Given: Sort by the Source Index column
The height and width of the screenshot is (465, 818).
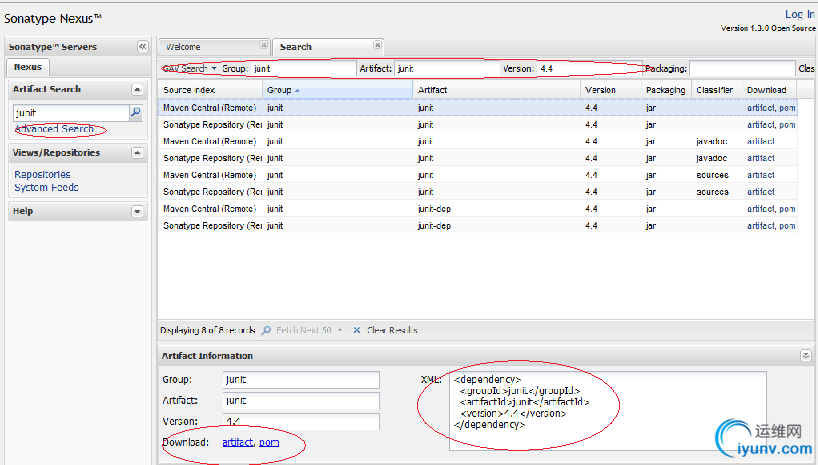Looking at the screenshot, I should (x=210, y=90).
